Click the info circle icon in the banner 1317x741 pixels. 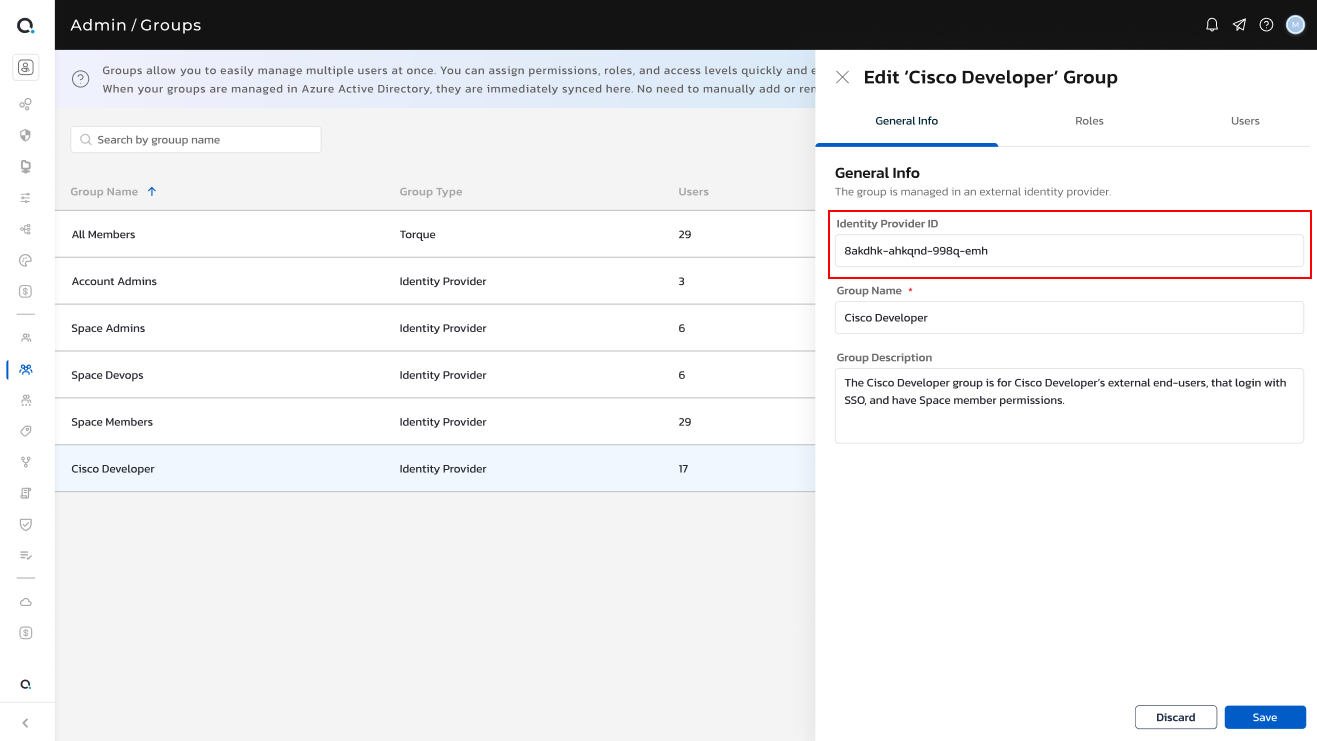tap(80, 79)
